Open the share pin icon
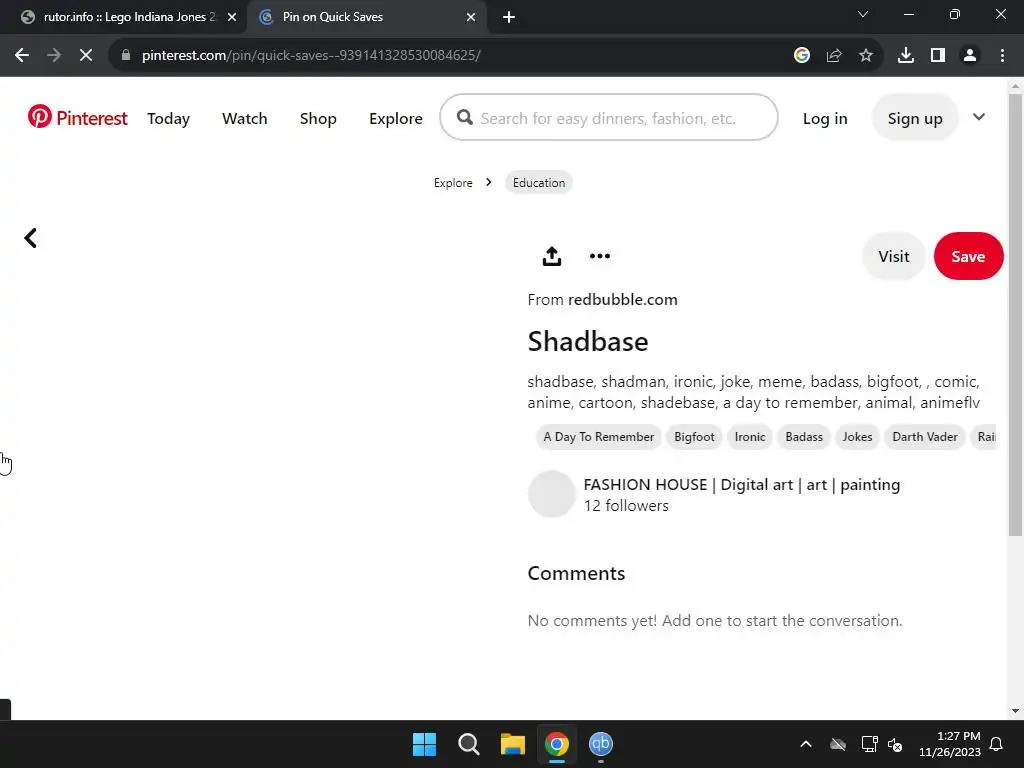Viewport: 1024px width, 768px height. coord(552,256)
